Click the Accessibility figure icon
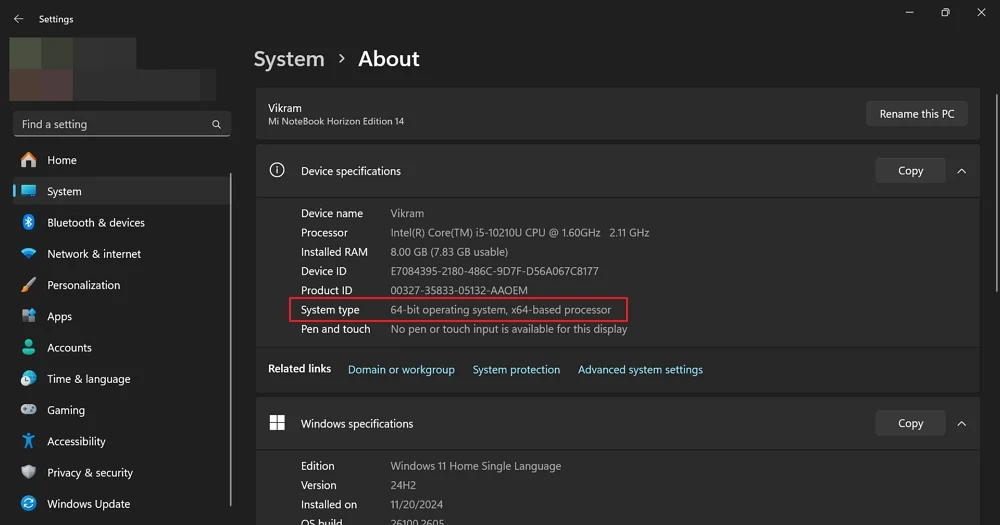Screen dimensions: 1000x525 29,441
